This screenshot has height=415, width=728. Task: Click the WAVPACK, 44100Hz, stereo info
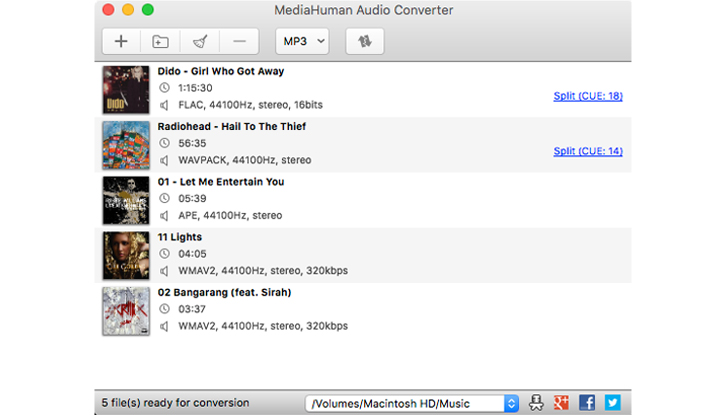pos(245,160)
